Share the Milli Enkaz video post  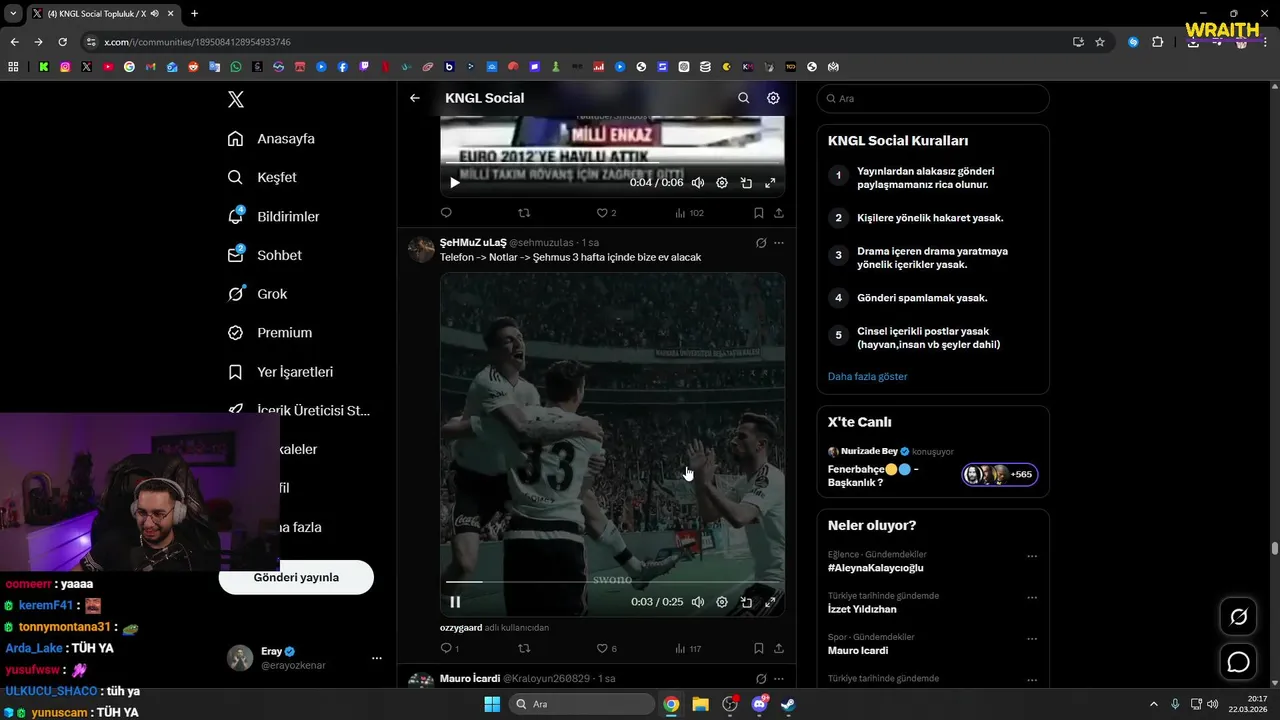[779, 213]
